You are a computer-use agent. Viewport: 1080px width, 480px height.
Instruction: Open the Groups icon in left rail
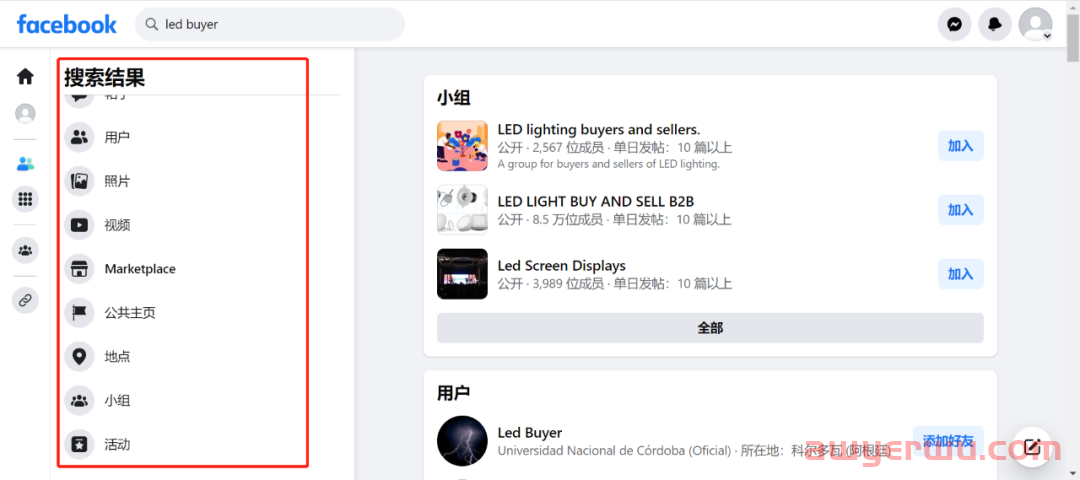tap(25, 250)
